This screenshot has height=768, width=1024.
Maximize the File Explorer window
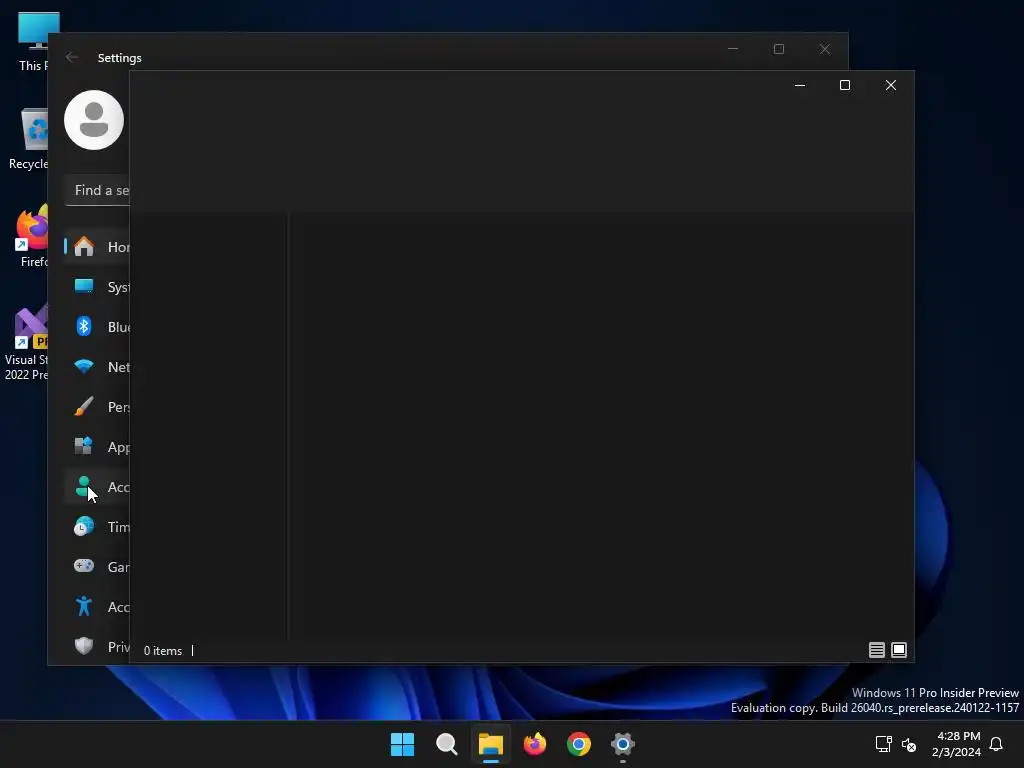point(845,86)
